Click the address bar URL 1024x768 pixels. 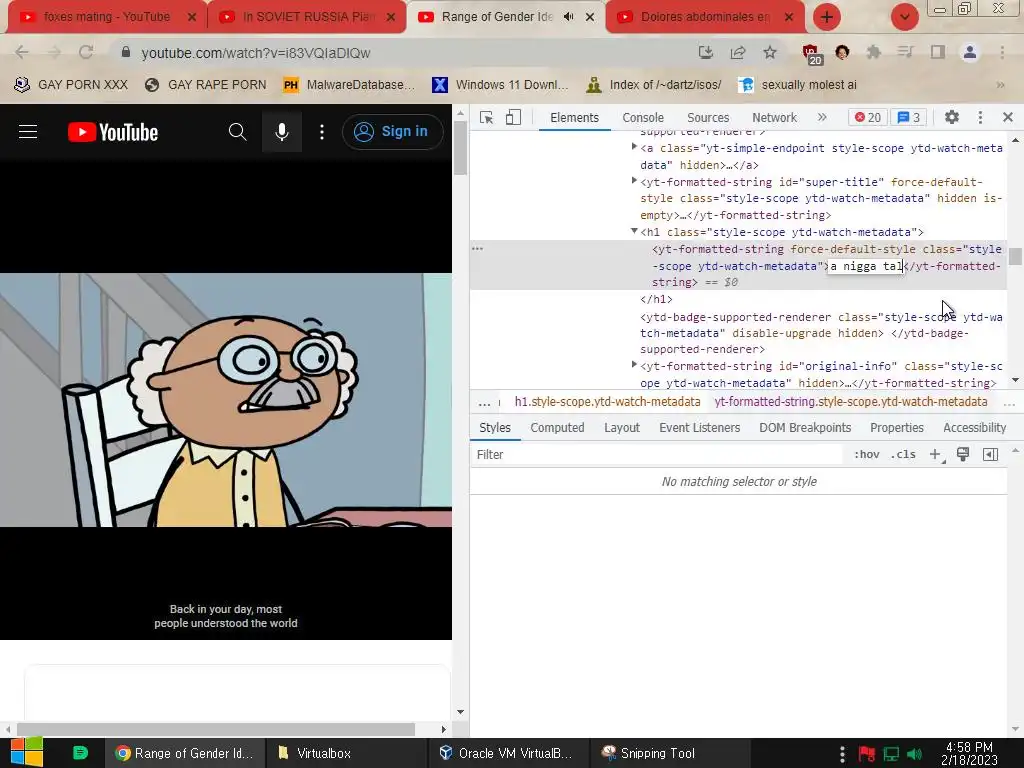pyautogui.click(x=256, y=53)
